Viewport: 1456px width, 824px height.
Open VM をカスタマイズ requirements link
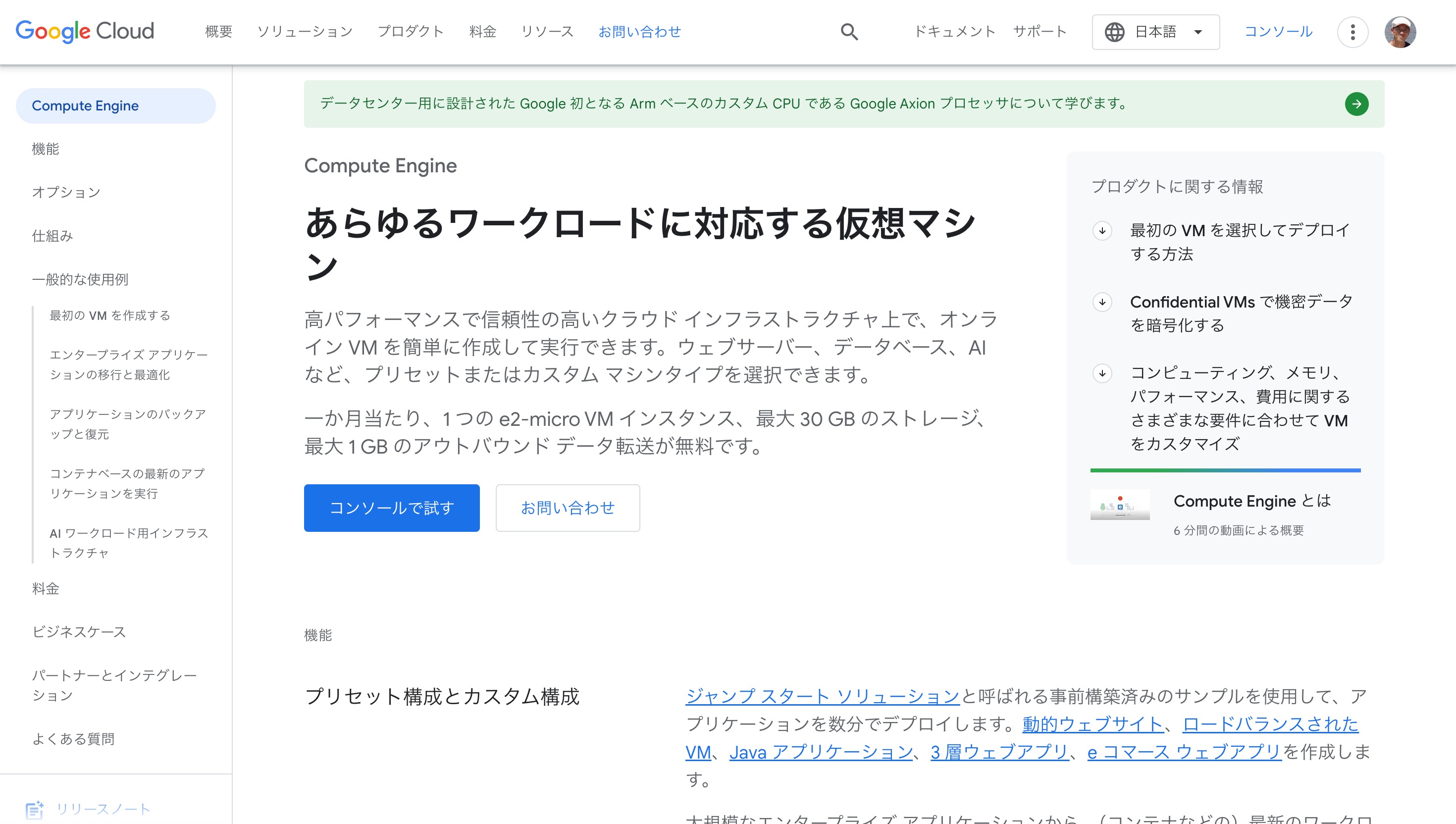(x=1240, y=409)
